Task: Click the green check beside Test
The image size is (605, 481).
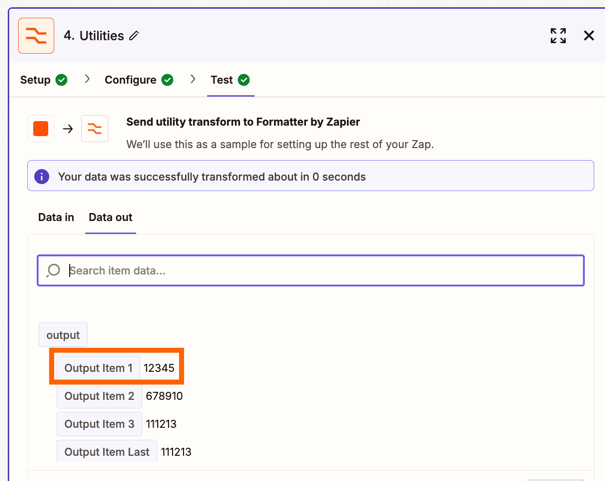Action: point(243,80)
